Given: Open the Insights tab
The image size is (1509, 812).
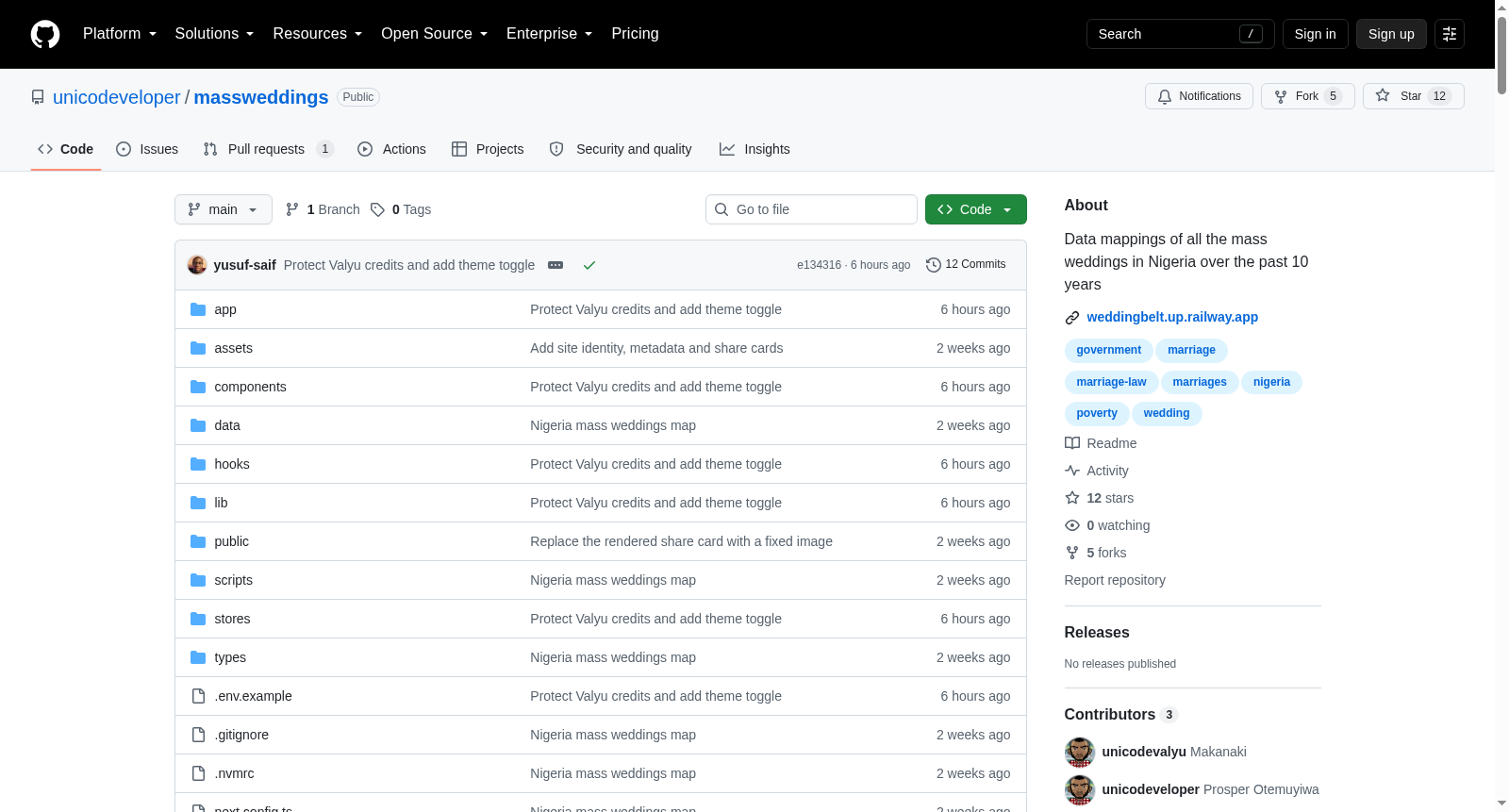Looking at the screenshot, I should pos(754,149).
